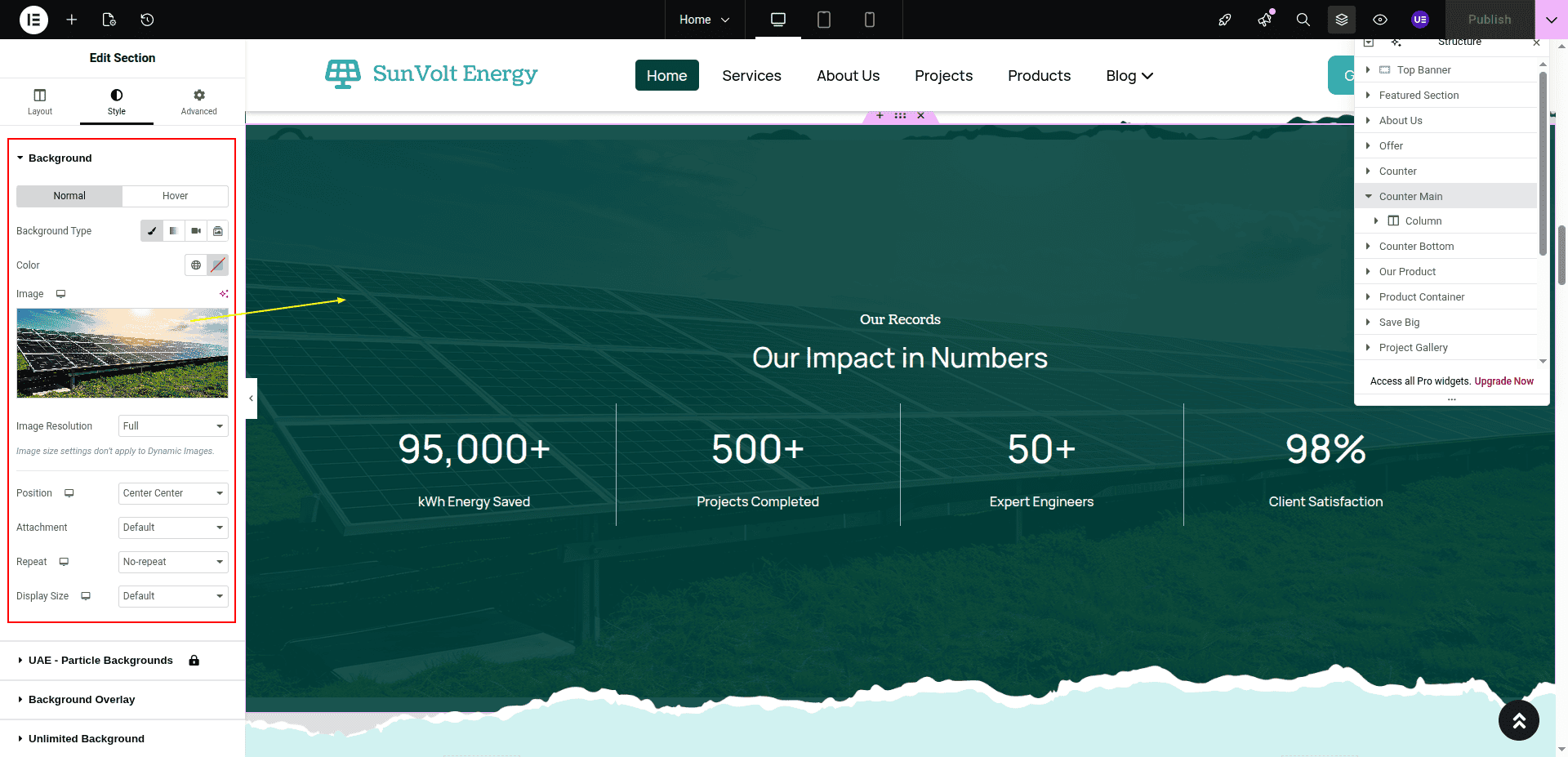Click the Preview Changes eye icon
The width and height of the screenshot is (1568, 757).
pyautogui.click(x=1379, y=20)
